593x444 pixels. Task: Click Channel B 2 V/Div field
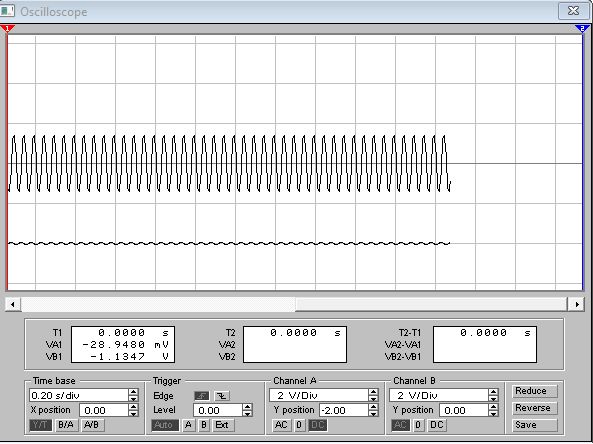coord(439,396)
